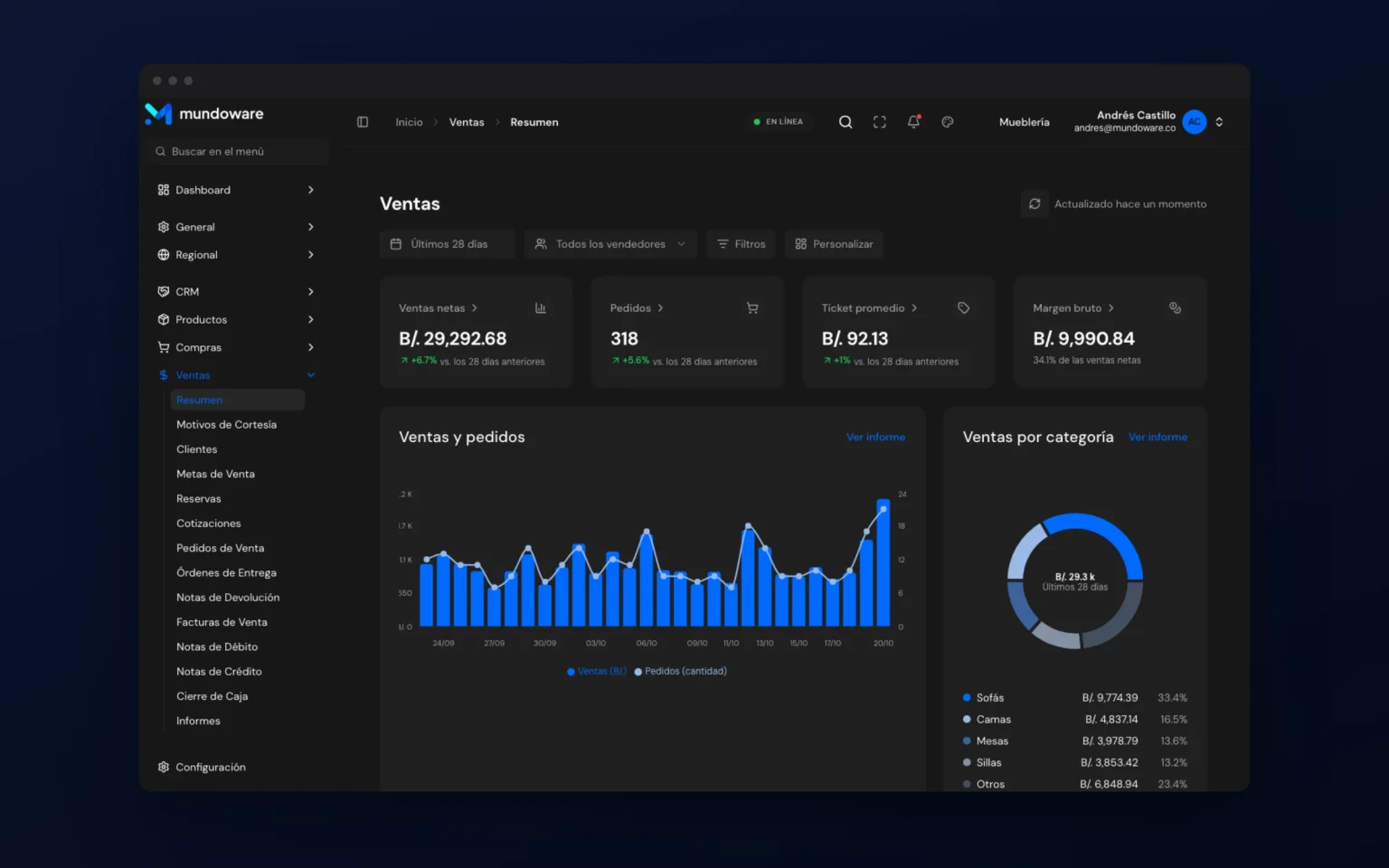Open the Últimos 28 días date selector

click(448, 244)
